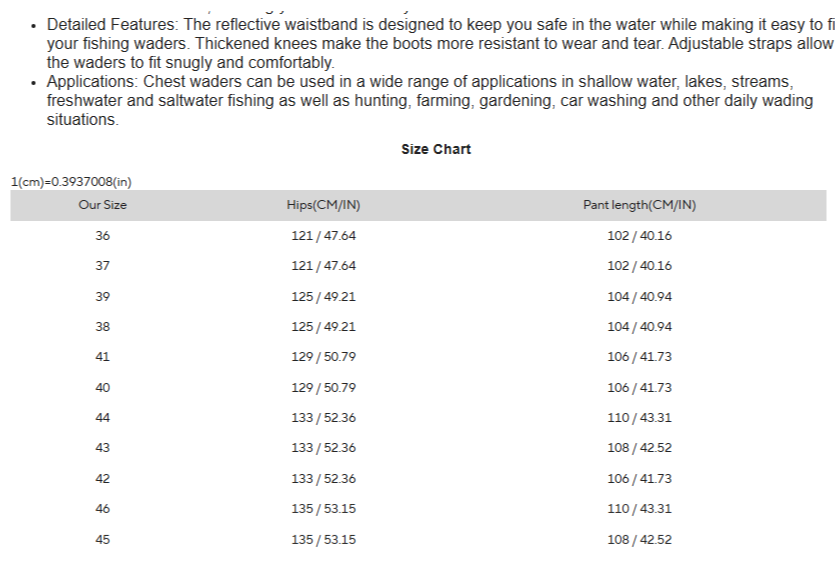Select size 46 in the chart
Screen dimensions: 835x563
[102, 509]
